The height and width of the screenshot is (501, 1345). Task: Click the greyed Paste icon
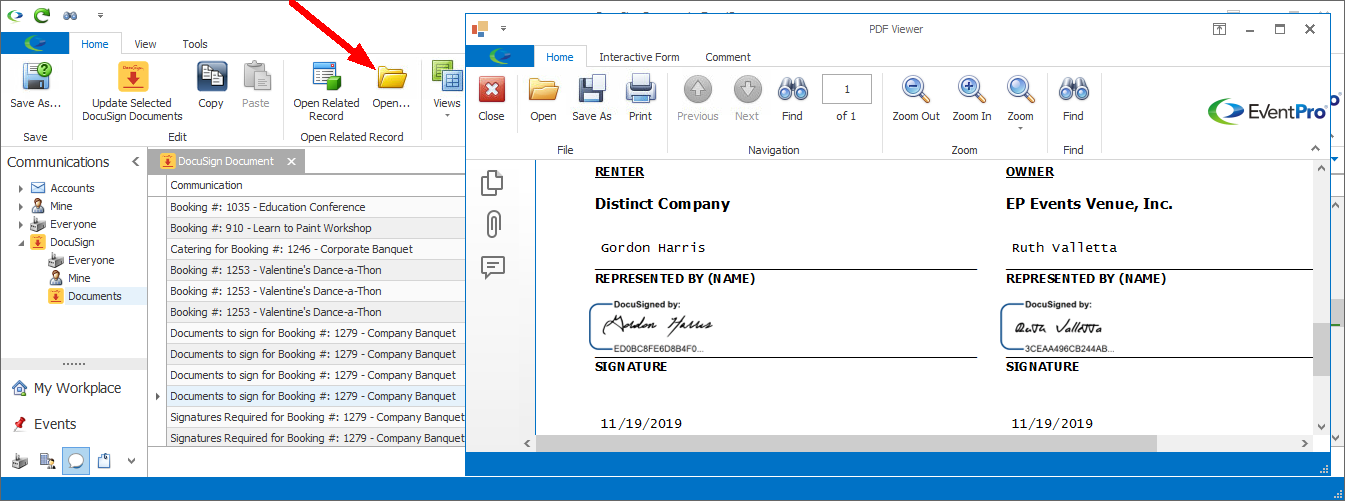point(256,78)
